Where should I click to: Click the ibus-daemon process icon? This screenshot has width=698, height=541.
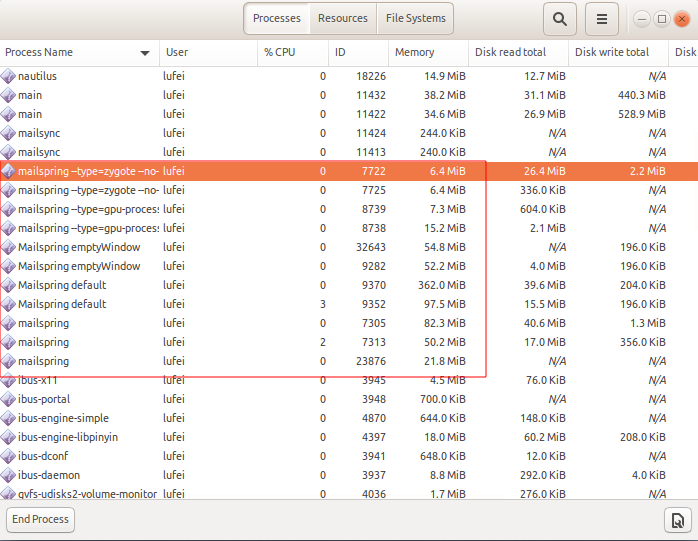pos(8,475)
